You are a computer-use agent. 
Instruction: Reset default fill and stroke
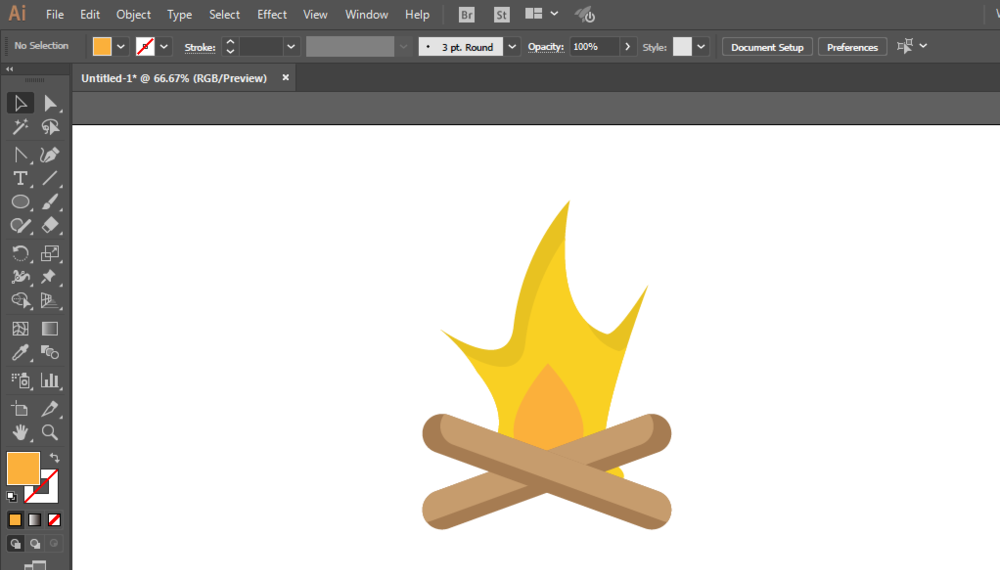pos(12,496)
